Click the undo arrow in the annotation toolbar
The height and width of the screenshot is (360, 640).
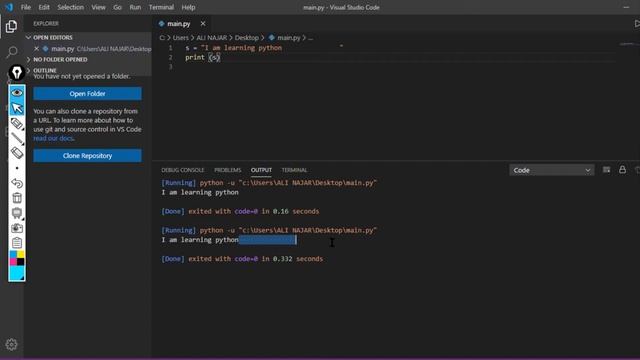tap(17, 183)
